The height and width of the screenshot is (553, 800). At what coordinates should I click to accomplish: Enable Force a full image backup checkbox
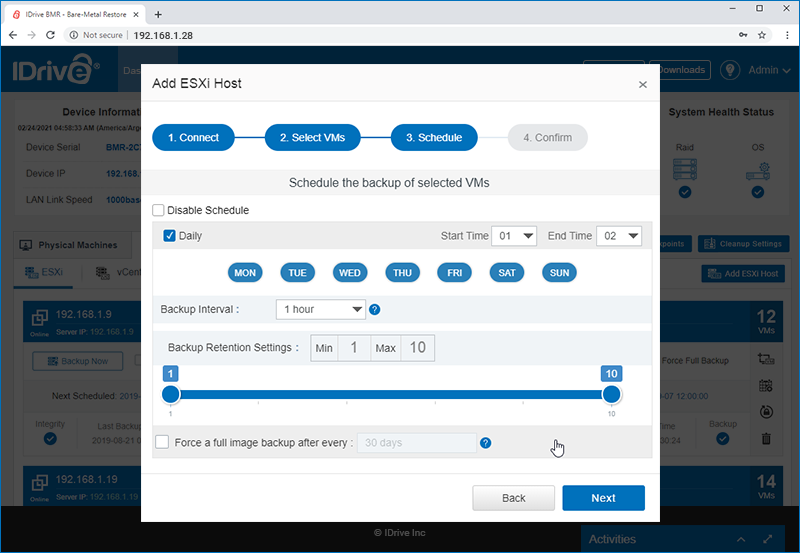[162, 442]
